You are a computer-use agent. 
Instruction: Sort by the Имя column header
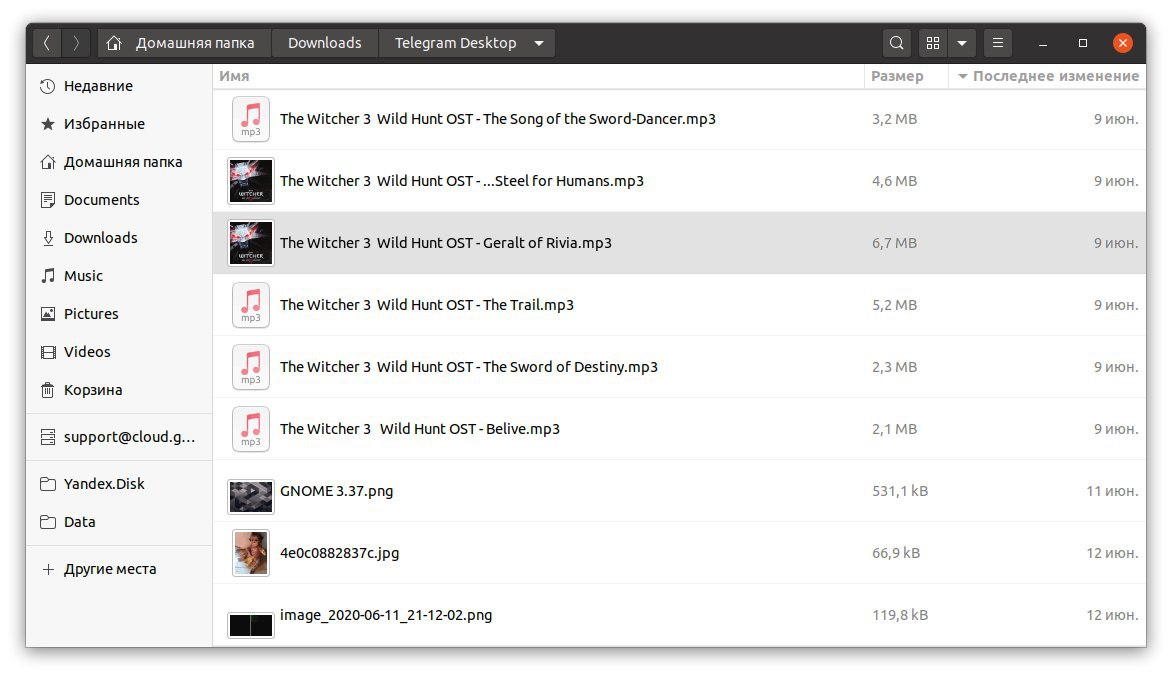[538, 76]
